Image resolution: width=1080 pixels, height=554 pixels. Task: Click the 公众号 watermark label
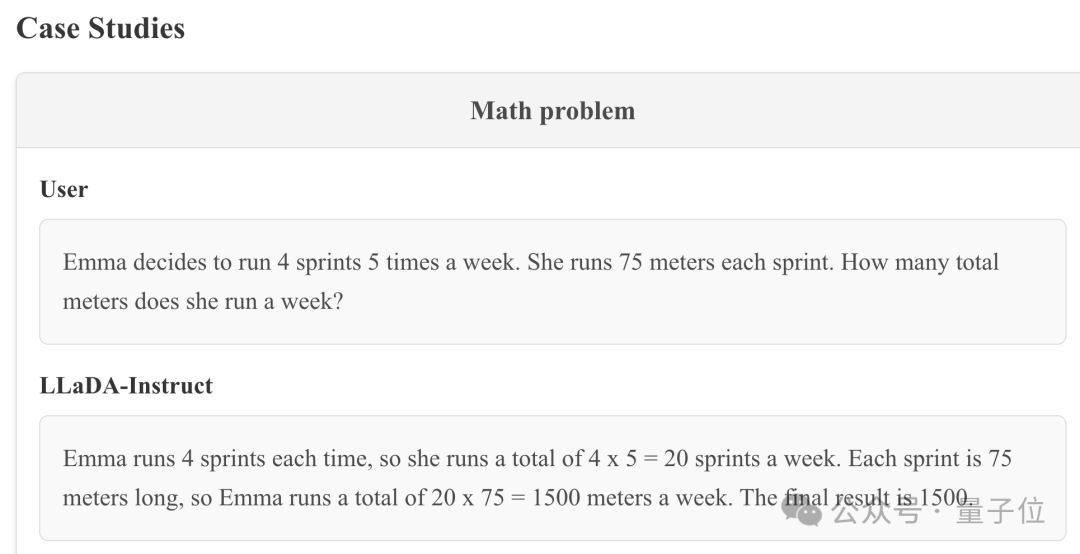click(x=876, y=512)
